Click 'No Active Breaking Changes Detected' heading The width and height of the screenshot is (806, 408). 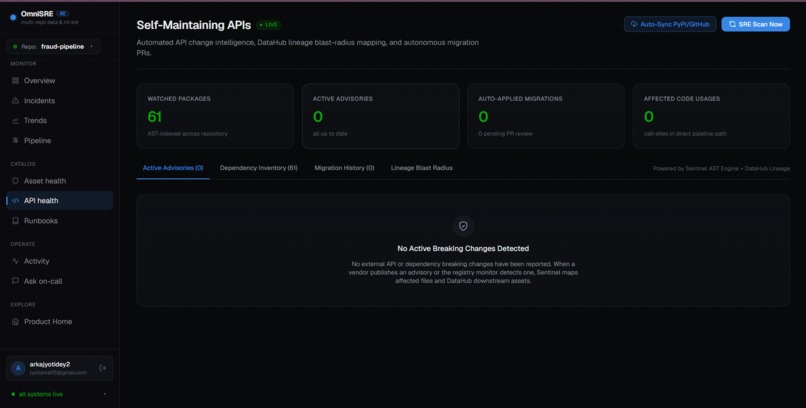pyautogui.click(x=463, y=249)
